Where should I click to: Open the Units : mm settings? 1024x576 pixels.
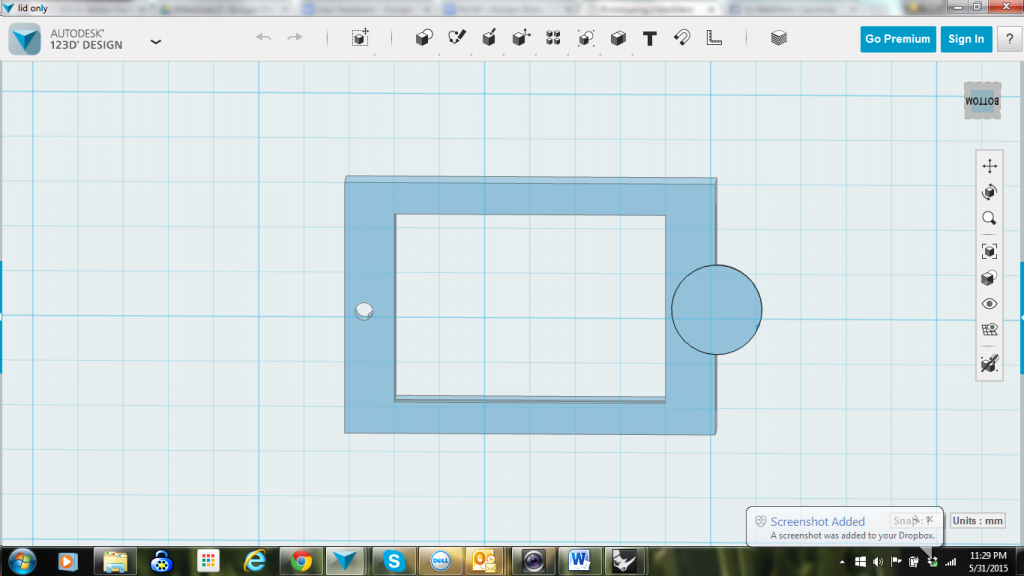(x=977, y=521)
